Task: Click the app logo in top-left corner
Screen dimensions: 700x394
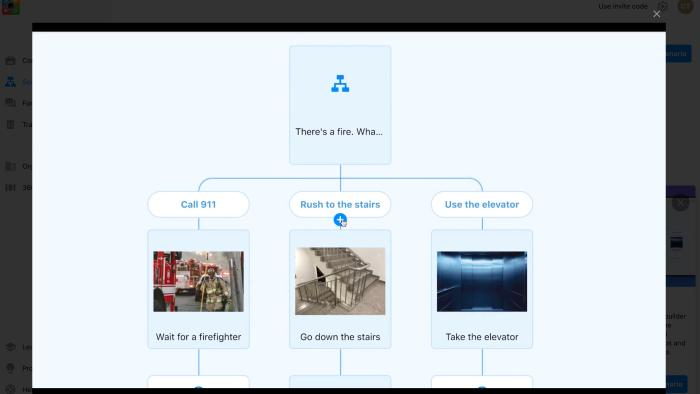Action: 11,7
